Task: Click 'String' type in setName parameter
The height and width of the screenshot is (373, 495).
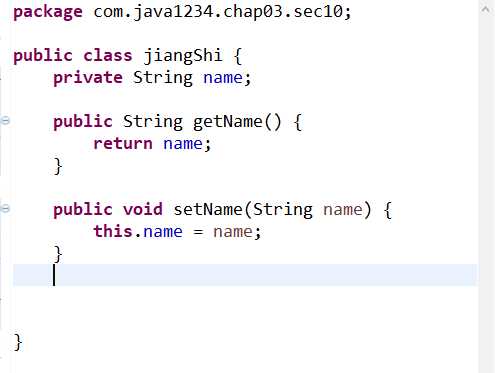Action: (x=283, y=209)
